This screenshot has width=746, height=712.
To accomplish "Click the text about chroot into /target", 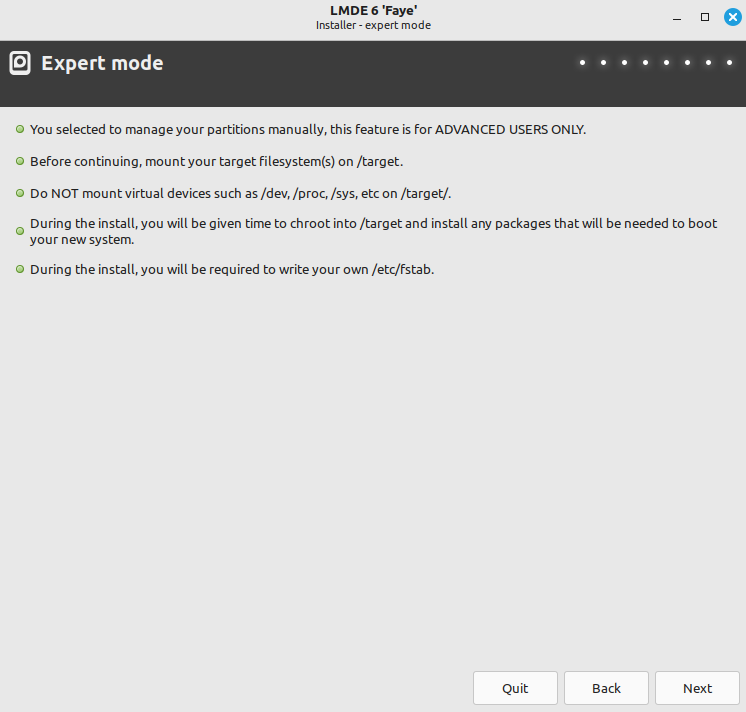I will [x=373, y=231].
